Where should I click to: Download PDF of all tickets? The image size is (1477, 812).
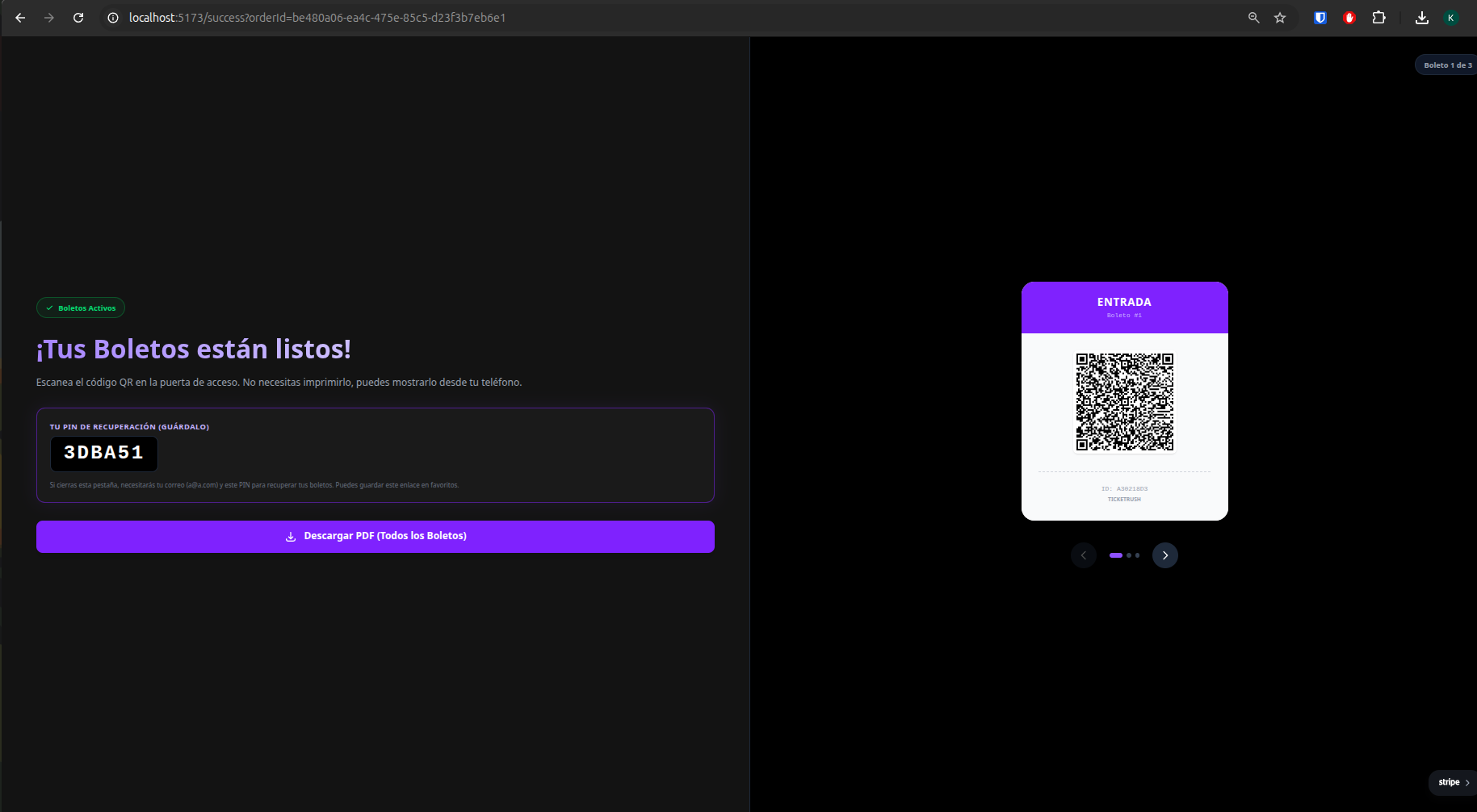376,537
